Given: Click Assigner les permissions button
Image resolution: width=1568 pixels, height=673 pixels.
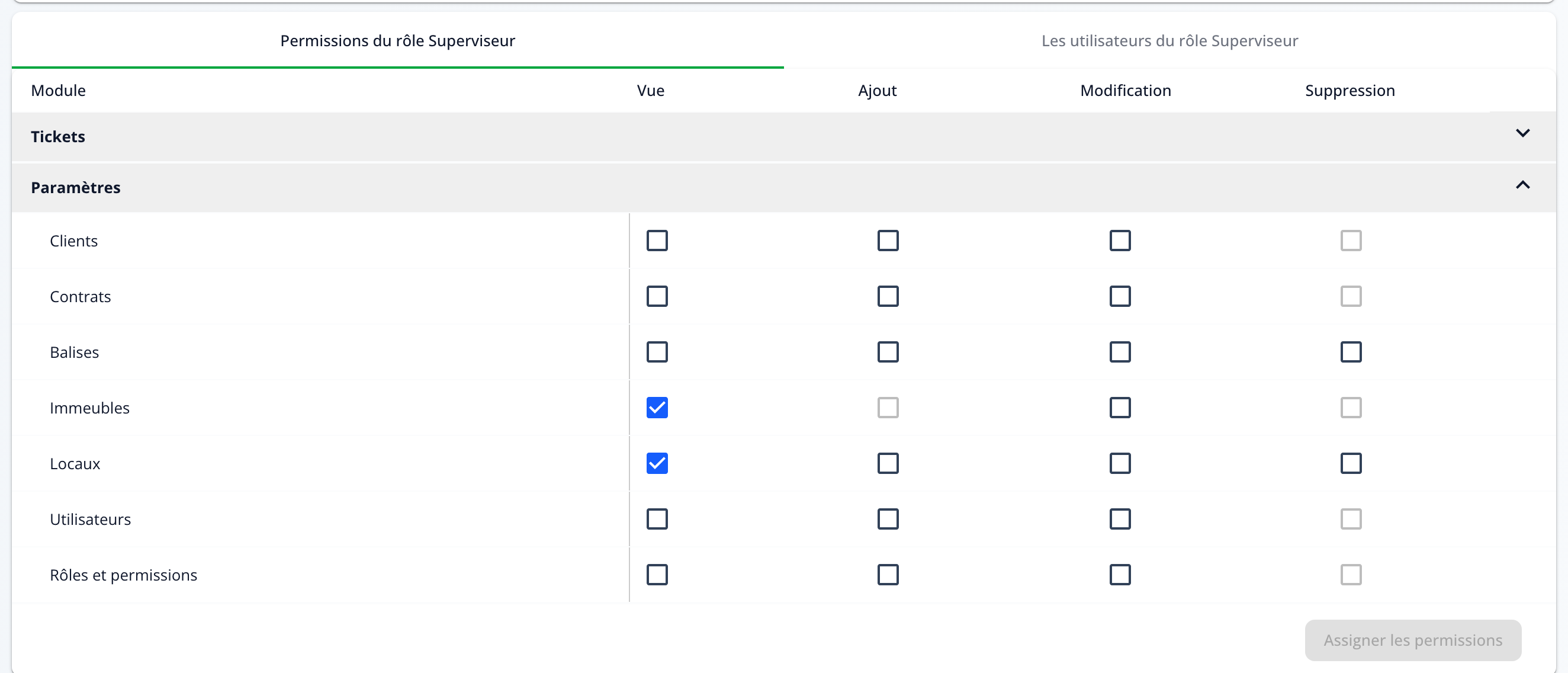Looking at the screenshot, I should pyautogui.click(x=1413, y=640).
